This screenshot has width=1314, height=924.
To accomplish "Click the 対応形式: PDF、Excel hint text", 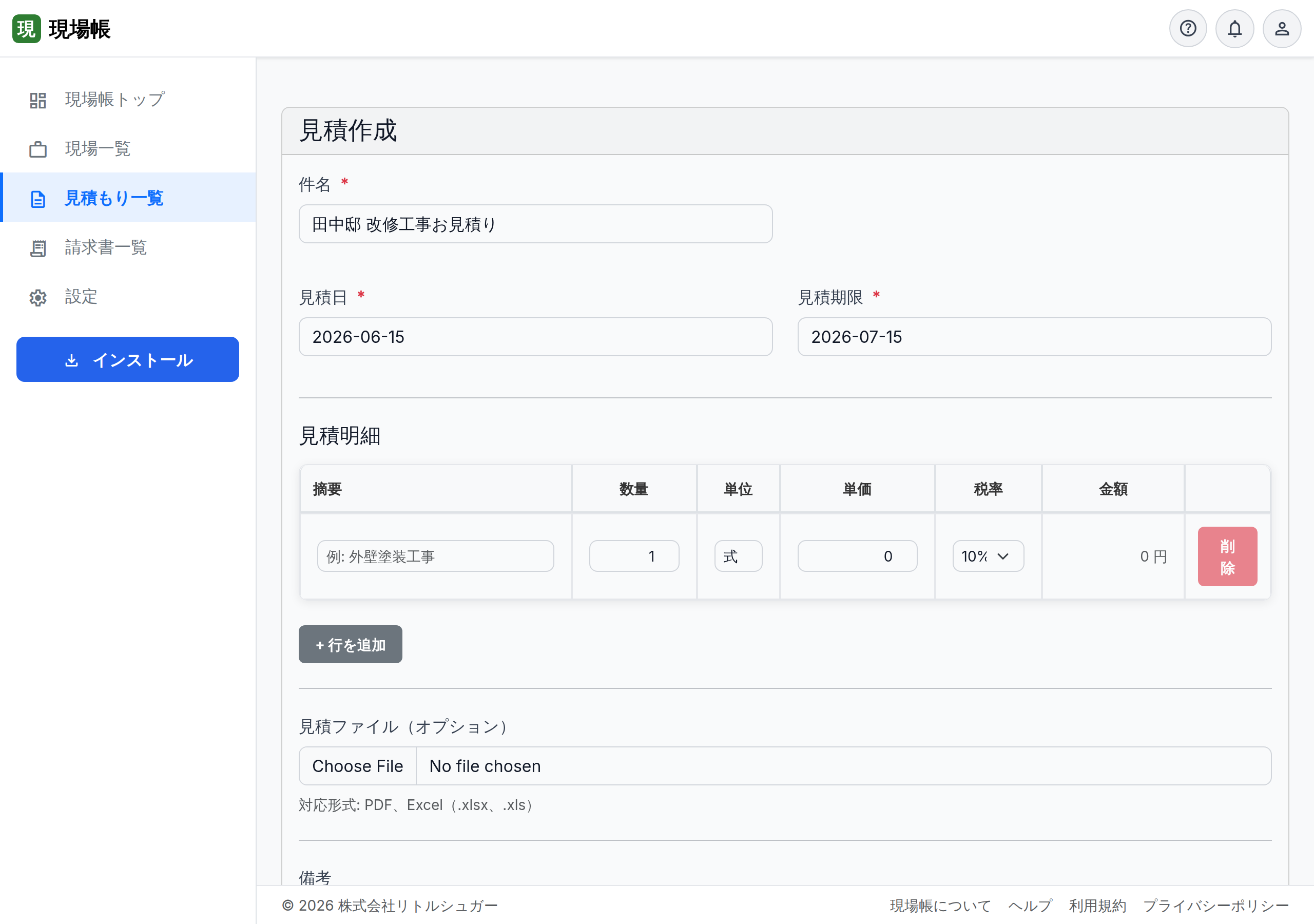I will coord(418,805).
